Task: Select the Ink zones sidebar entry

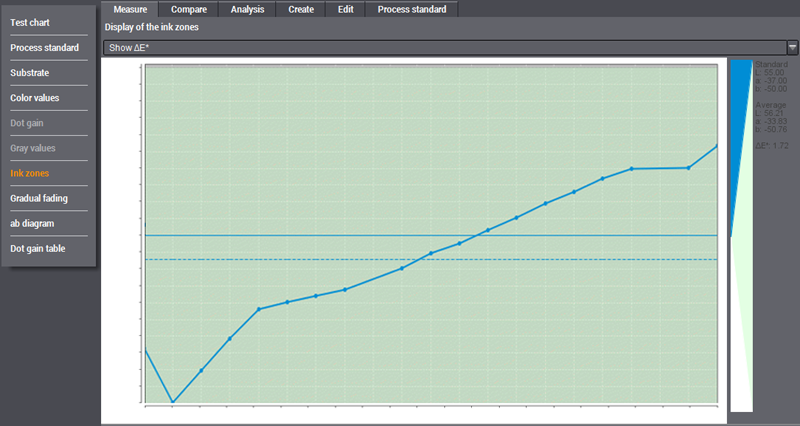Action: (x=30, y=173)
